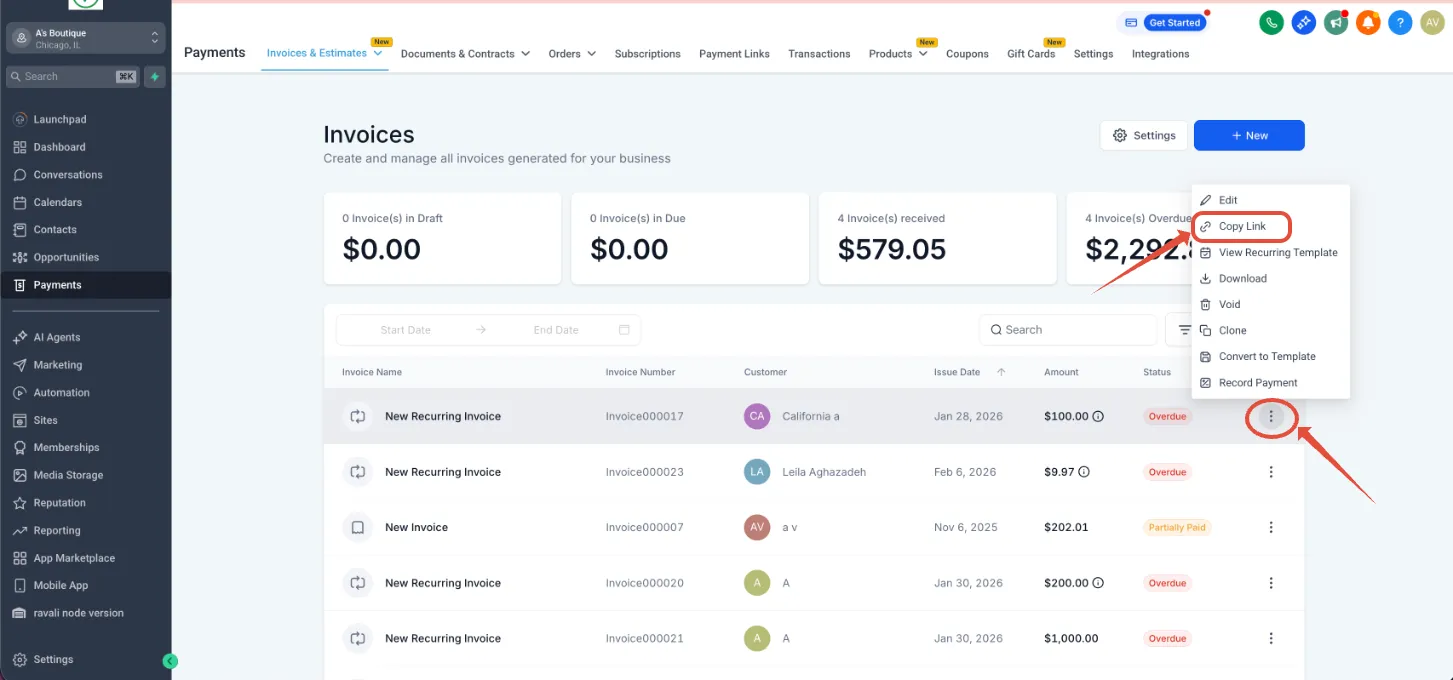The image size is (1453, 680).
Task: Click the blue New invoice button
Action: coord(1249,135)
